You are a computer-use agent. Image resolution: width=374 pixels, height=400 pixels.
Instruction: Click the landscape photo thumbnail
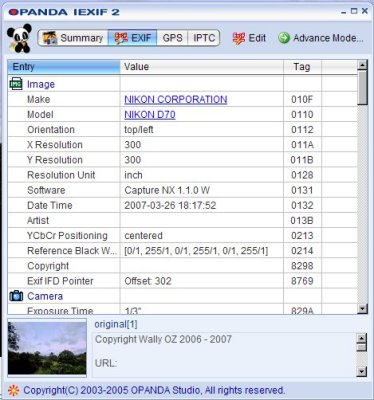click(x=47, y=348)
